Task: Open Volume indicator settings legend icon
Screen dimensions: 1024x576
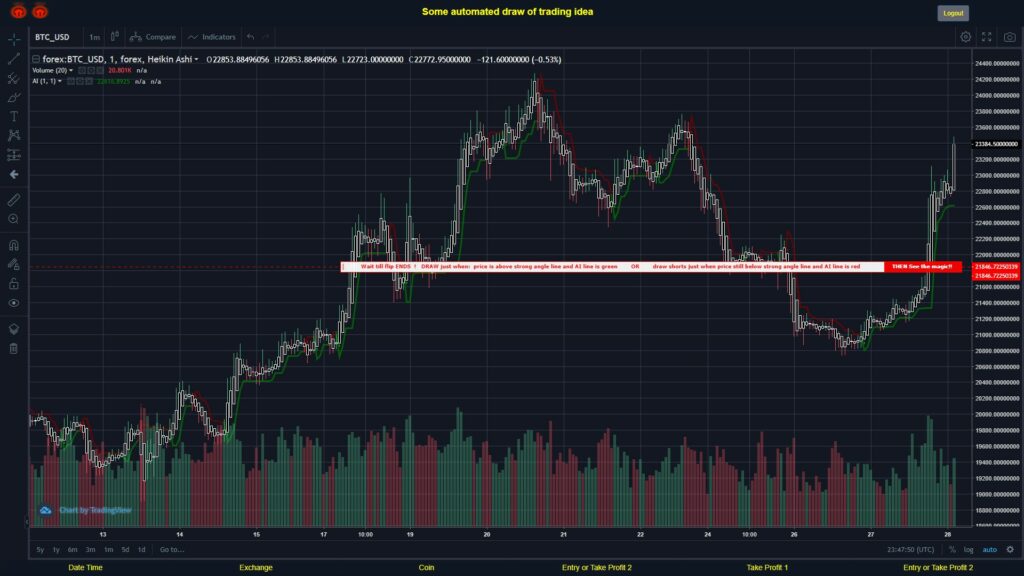Action: 91,71
